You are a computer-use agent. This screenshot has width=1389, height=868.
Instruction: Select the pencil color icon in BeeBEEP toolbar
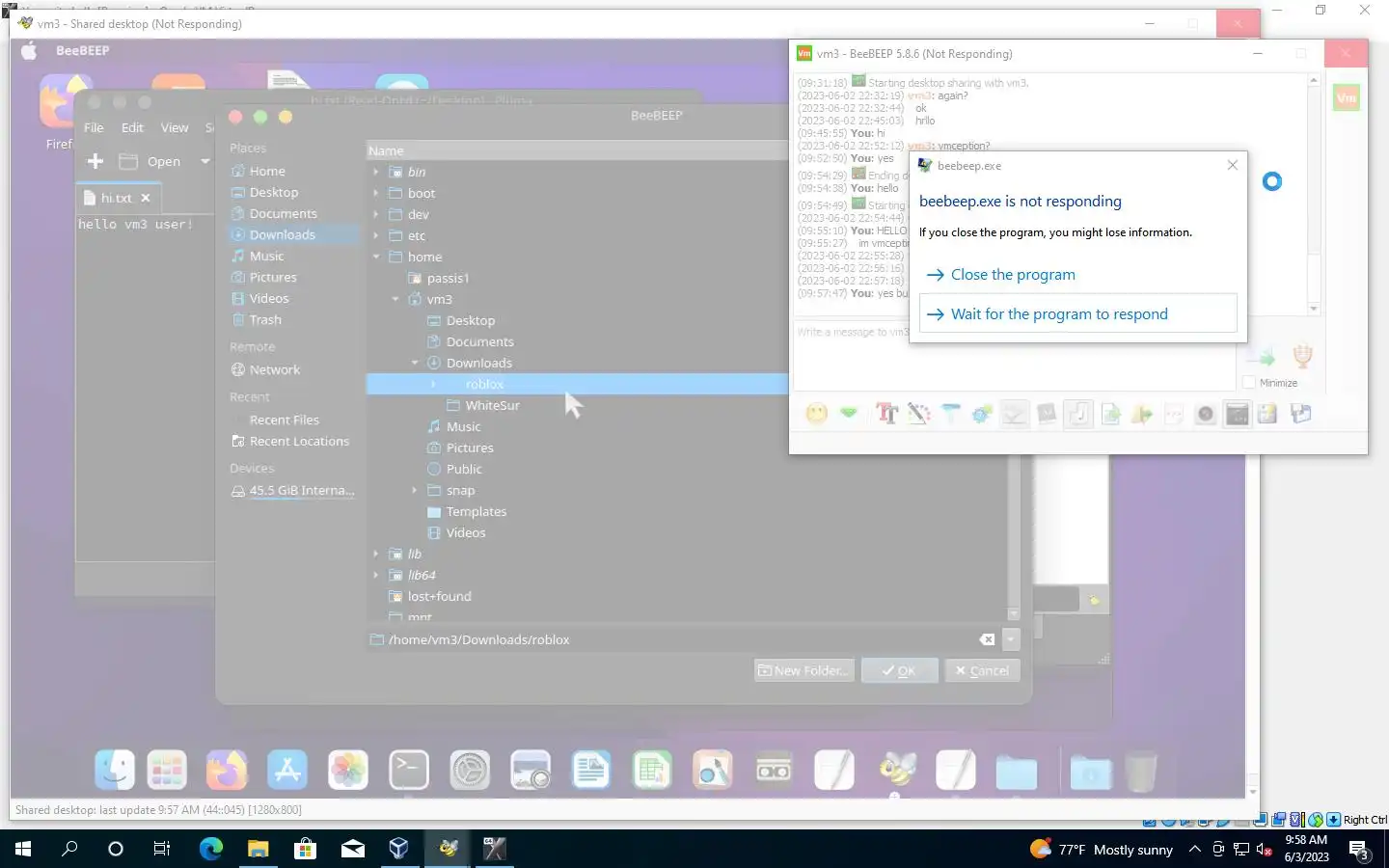coord(918,414)
